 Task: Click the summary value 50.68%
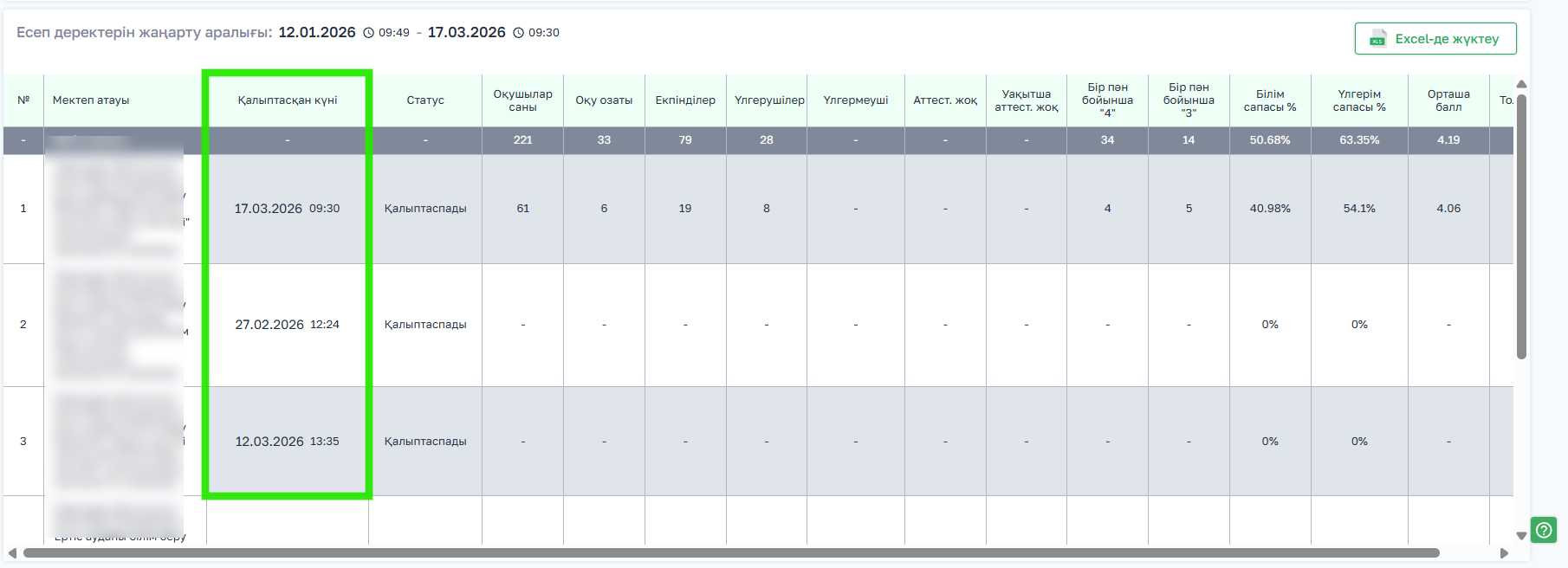(x=1270, y=140)
